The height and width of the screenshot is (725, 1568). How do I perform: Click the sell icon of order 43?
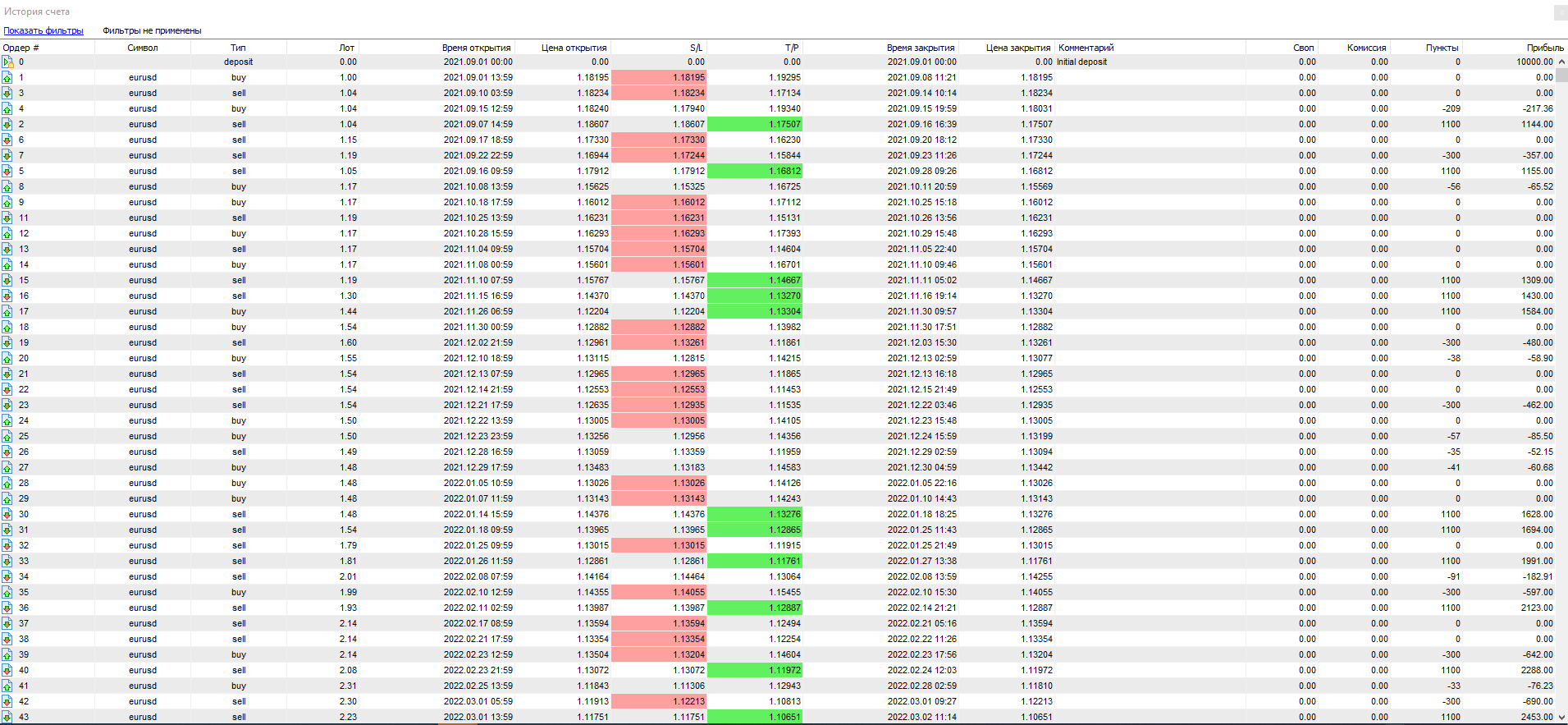[7, 718]
